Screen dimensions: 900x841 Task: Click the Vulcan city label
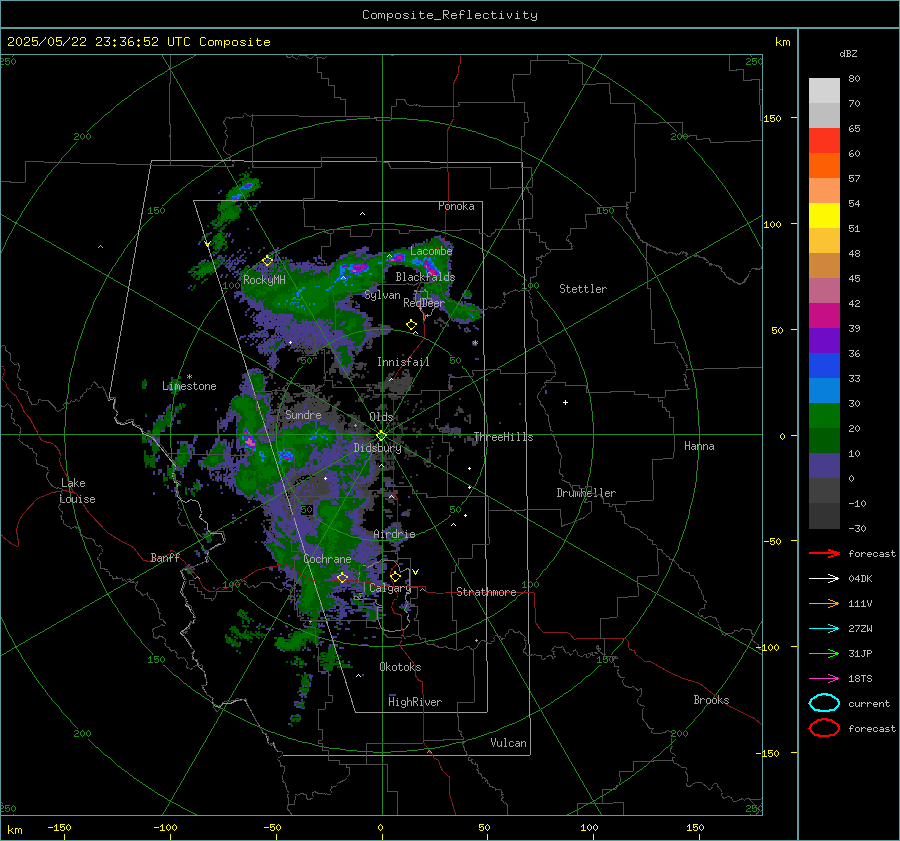(x=508, y=743)
